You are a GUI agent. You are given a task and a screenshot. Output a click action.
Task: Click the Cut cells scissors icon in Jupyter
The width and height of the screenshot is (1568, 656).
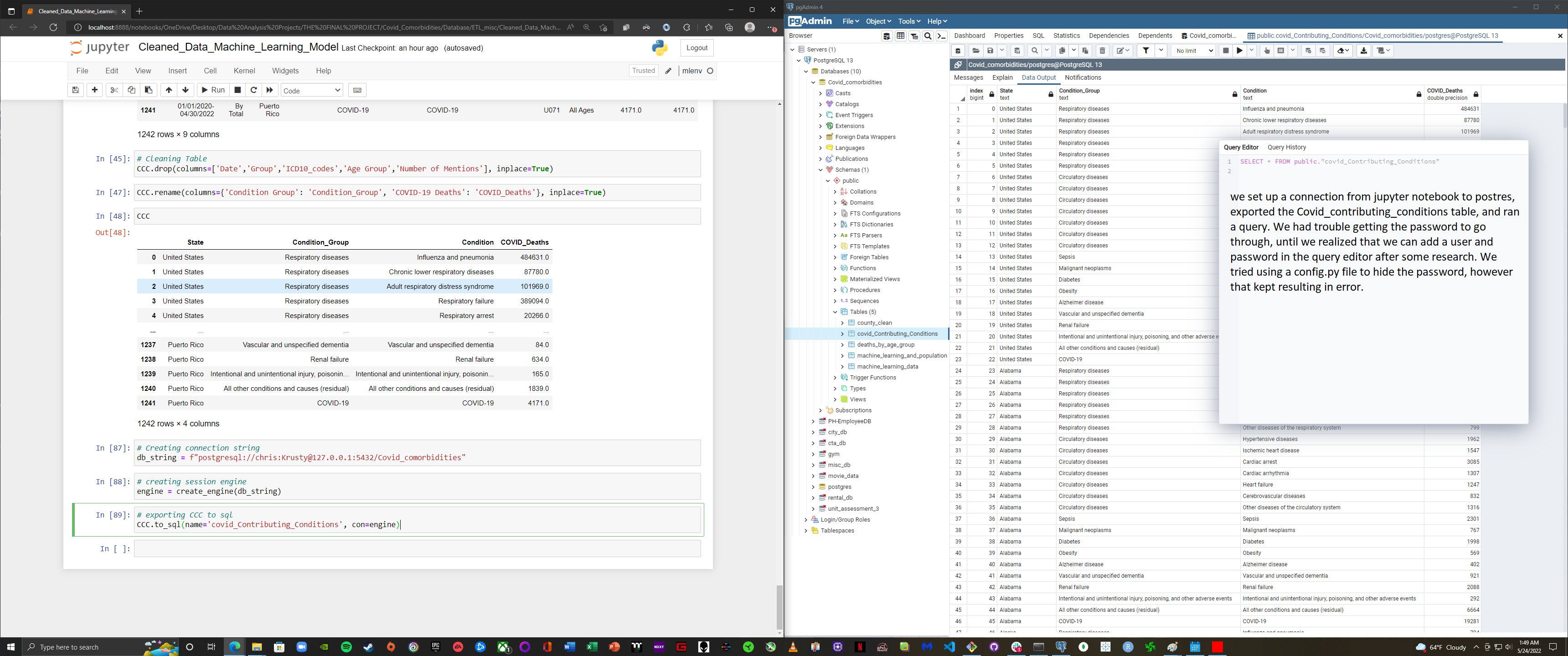point(114,89)
